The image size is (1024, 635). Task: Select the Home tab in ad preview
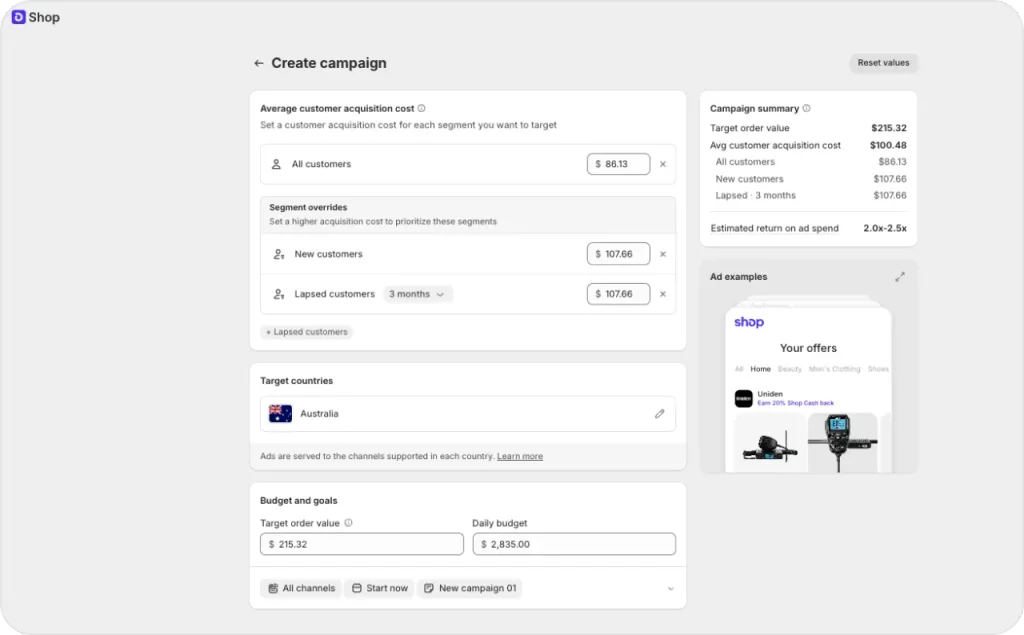[x=760, y=369]
